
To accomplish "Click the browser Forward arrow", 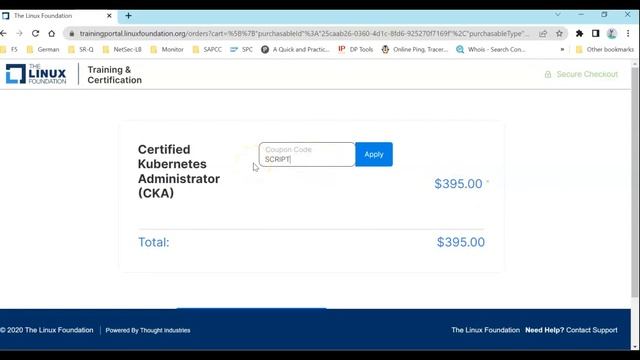I will pos(19,33).
